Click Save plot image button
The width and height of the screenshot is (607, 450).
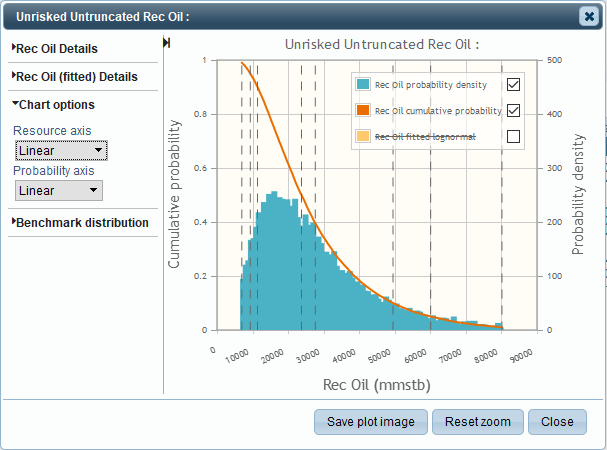coord(371,422)
